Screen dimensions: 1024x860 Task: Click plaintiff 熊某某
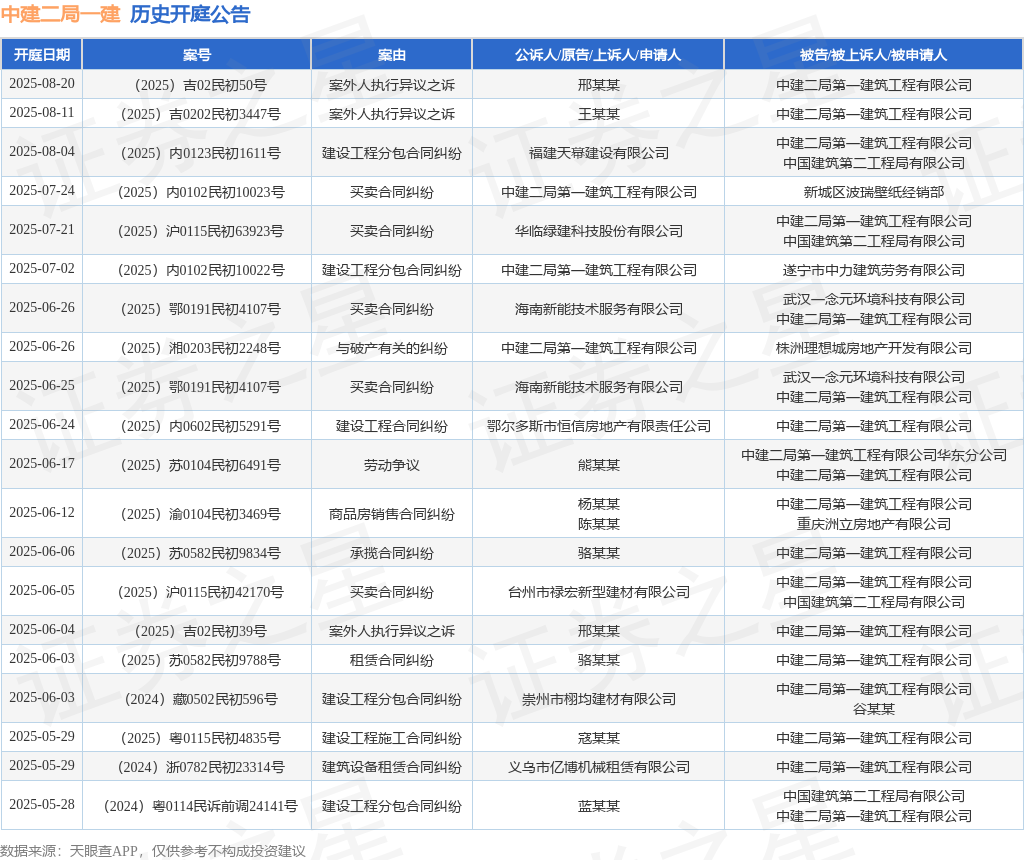598,466
